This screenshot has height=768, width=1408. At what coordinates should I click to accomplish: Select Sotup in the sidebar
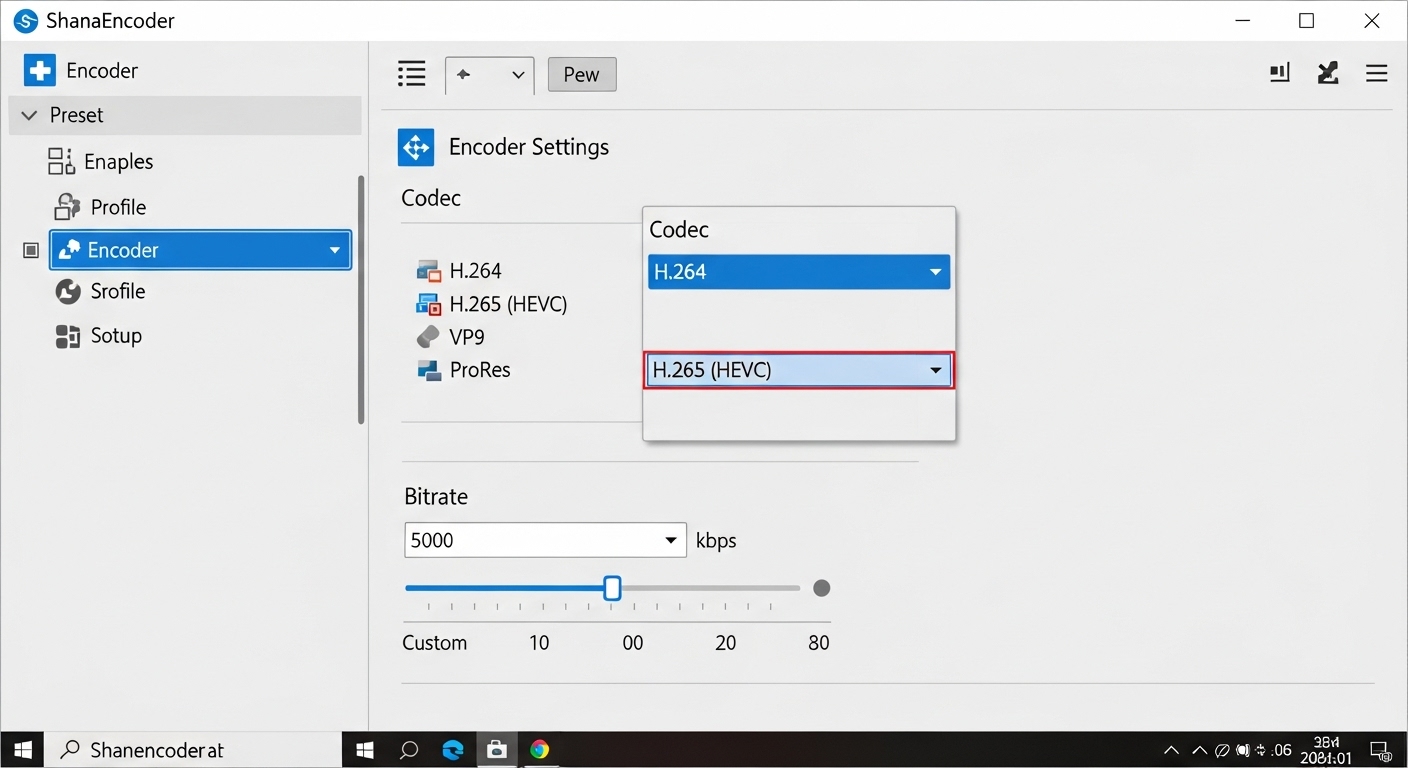pyautogui.click(x=116, y=335)
